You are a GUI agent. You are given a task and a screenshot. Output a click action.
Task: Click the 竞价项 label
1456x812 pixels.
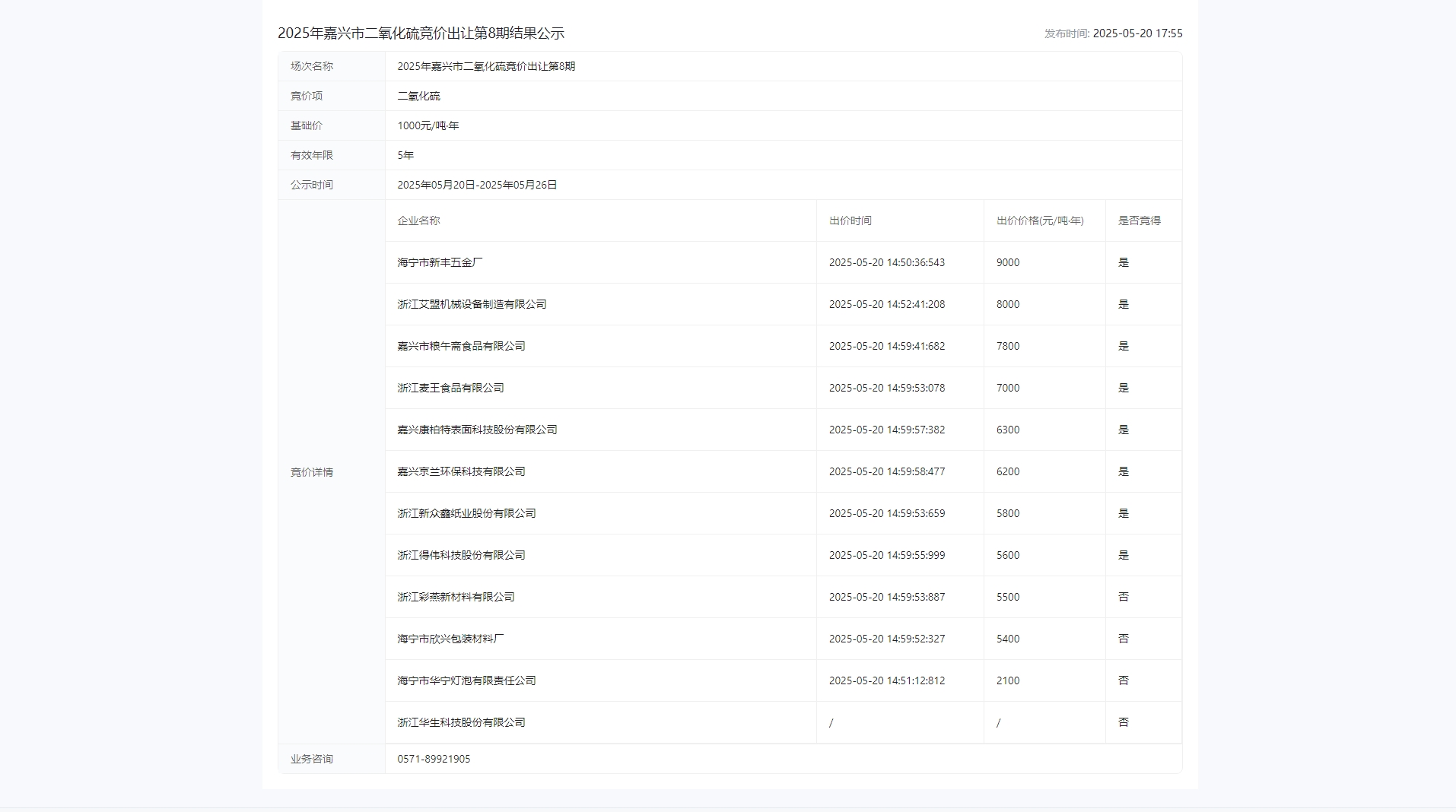pos(307,96)
